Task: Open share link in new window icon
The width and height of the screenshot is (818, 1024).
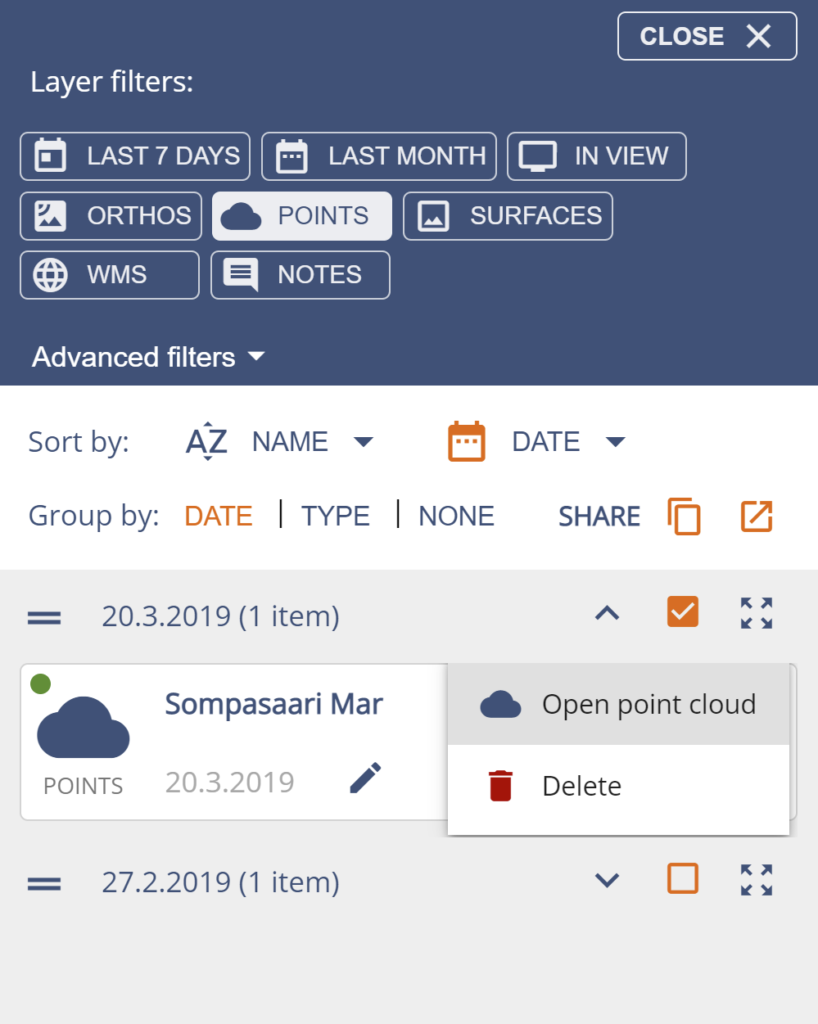Action: [757, 516]
